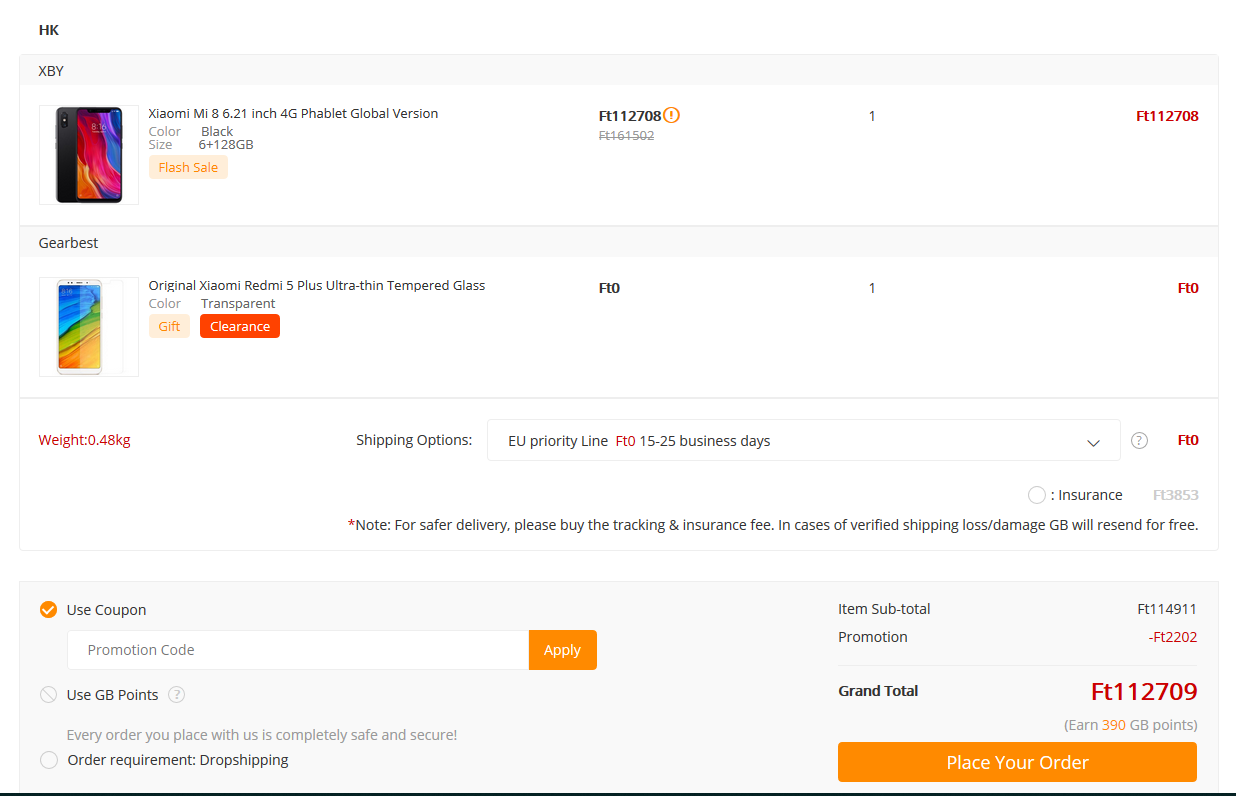Select Order requirement: Dropshipping option
Screen dimensions: 1236x796
pyautogui.click(x=48, y=760)
